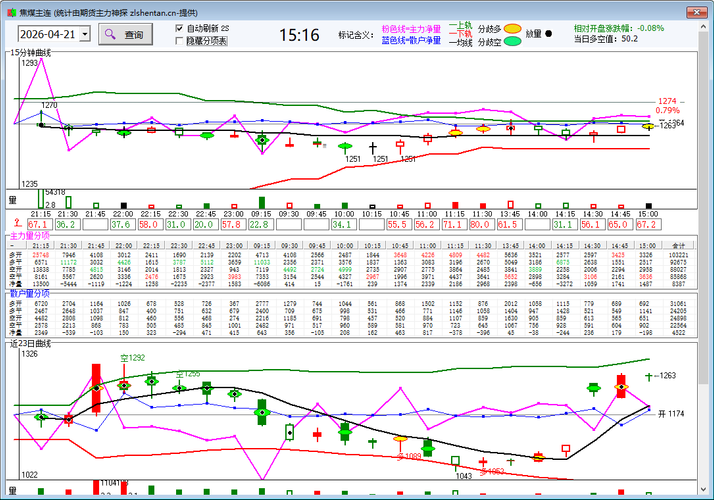Click the 34.1 value box under 10:00
This screenshot has height=500, width=714.
tap(343, 224)
